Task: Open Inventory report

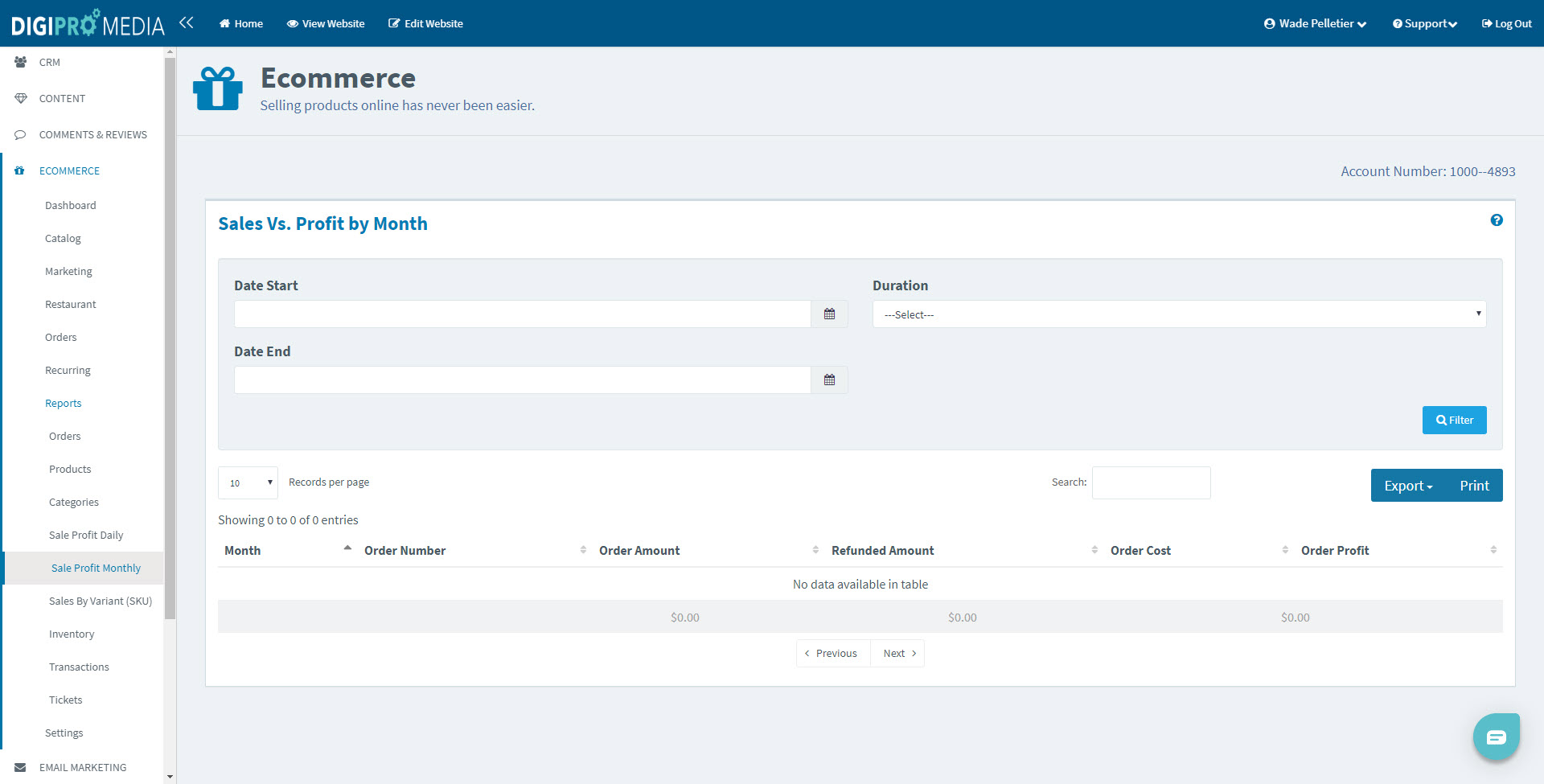Action: (72, 634)
